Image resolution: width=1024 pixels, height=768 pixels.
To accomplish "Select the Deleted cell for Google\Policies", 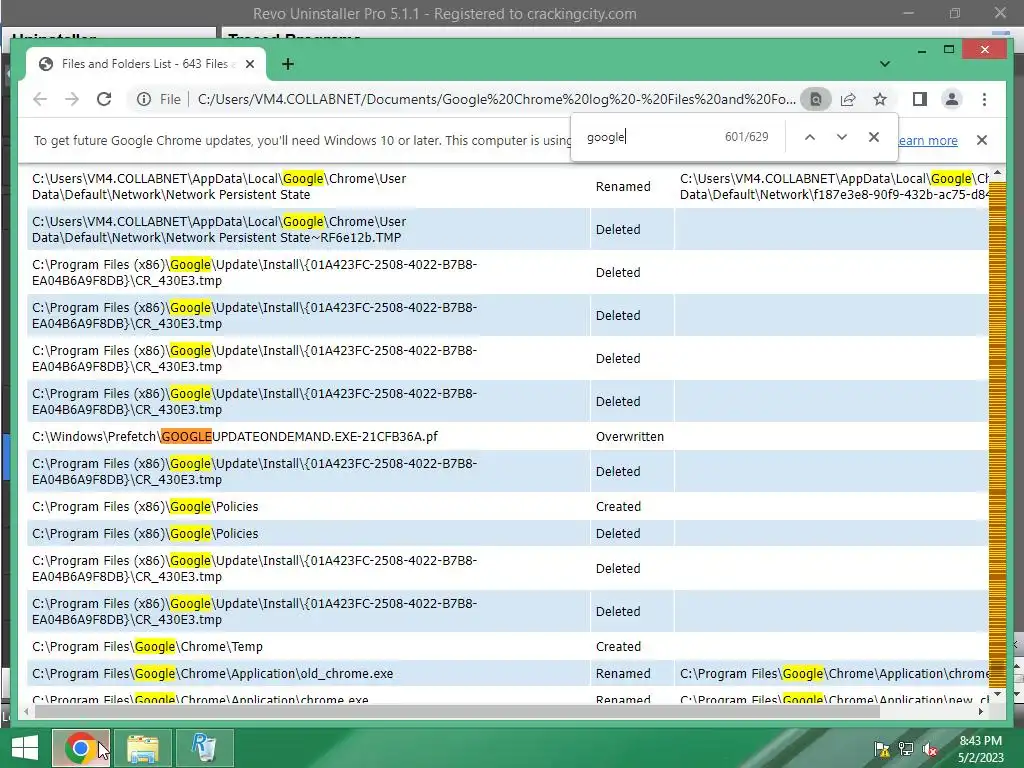I will pyautogui.click(x=618, y=534).
